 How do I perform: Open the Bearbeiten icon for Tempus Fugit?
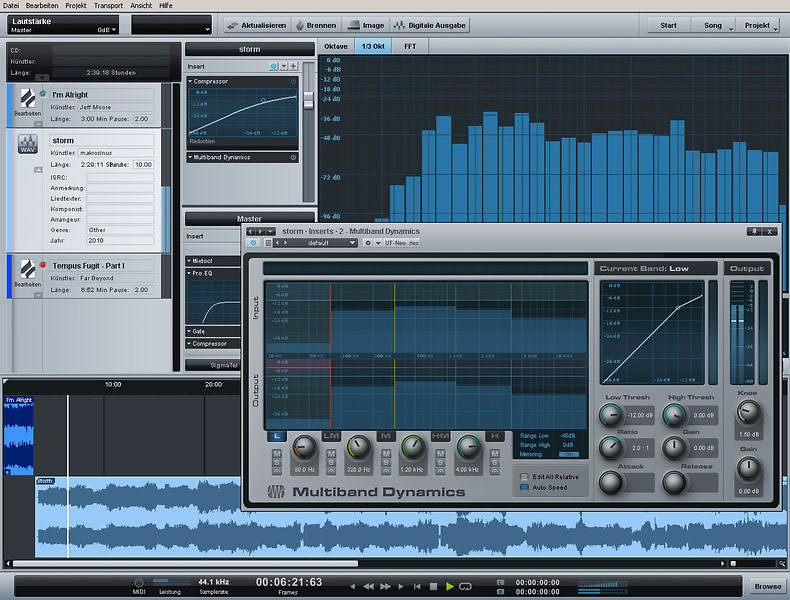[x=27, y=269]
